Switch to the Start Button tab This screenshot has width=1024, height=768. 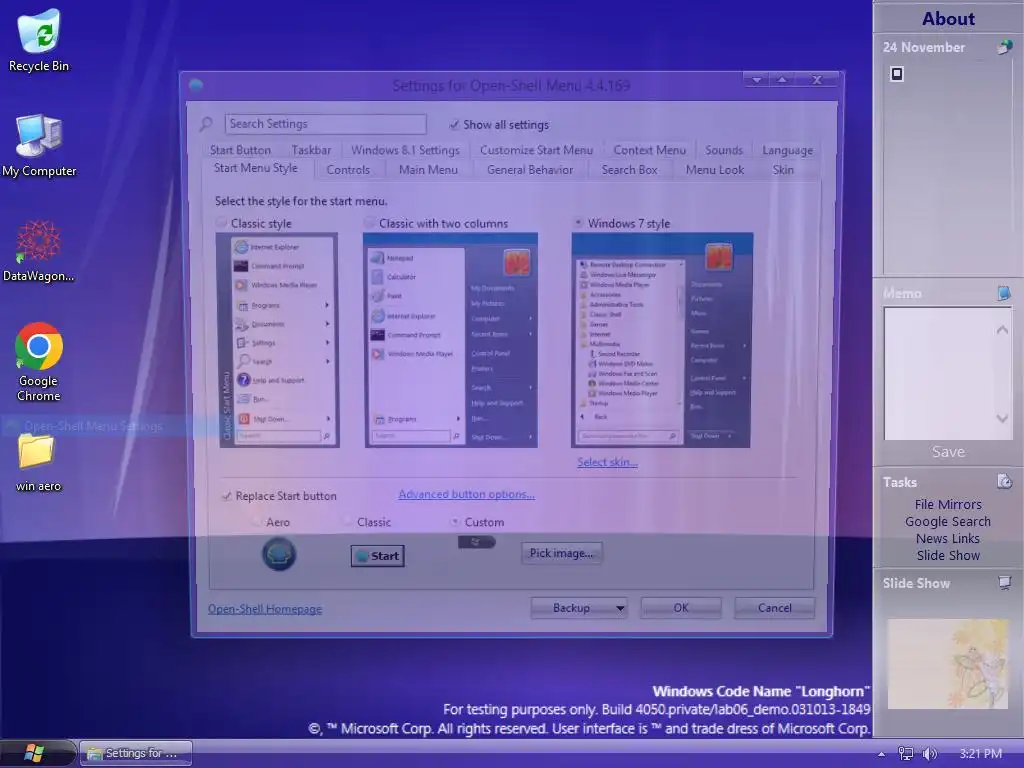coord(240,150)
